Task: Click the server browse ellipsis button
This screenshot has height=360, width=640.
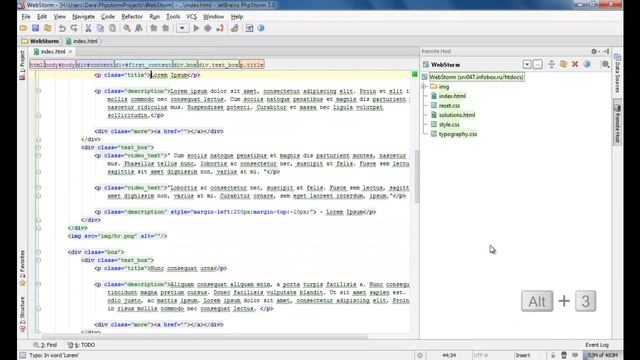Action: (x=538, y=64)
